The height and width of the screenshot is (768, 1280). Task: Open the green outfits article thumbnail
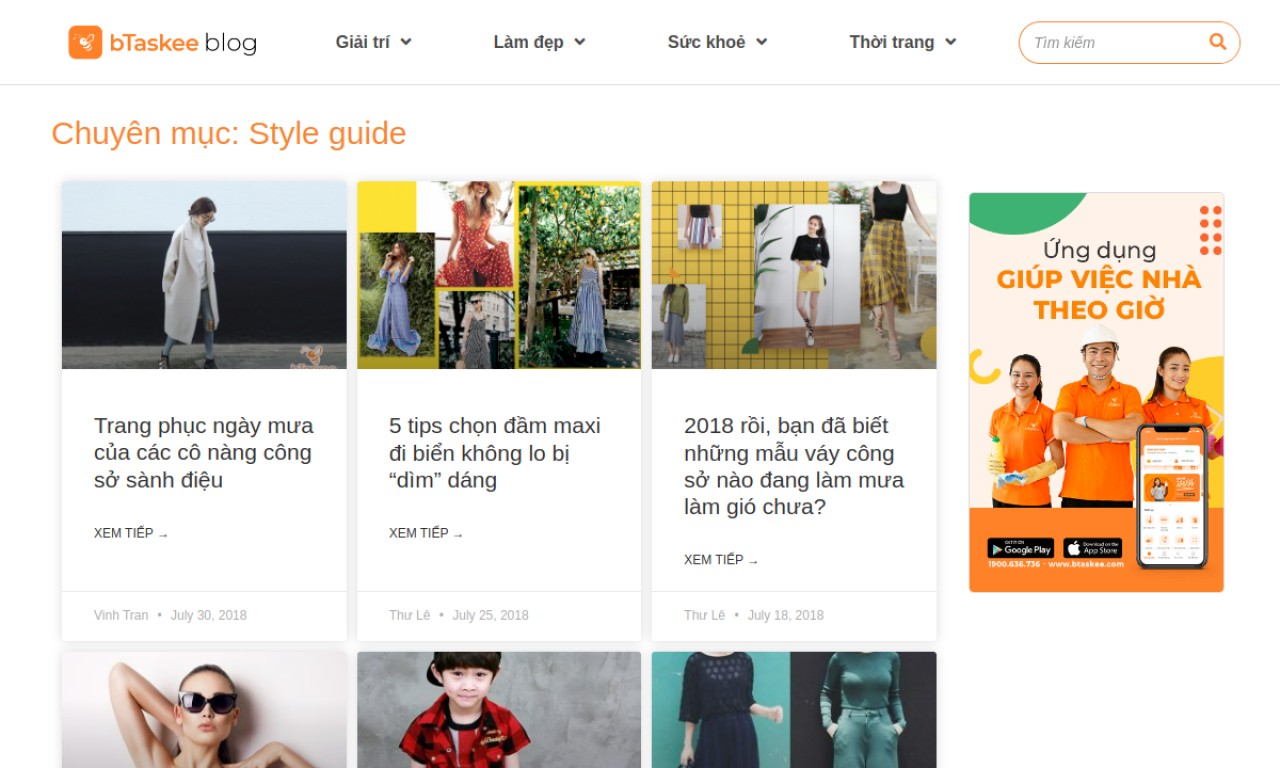pyautogui.click(x=794, y=710)
